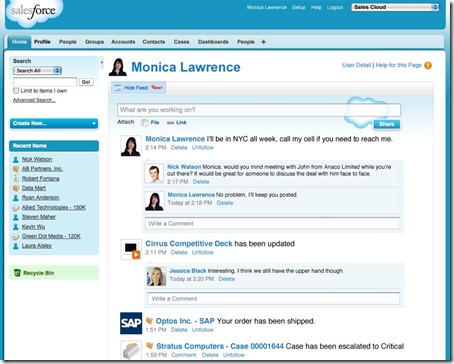
Task: Attach a file using the File icon
Action: [145, 123]
